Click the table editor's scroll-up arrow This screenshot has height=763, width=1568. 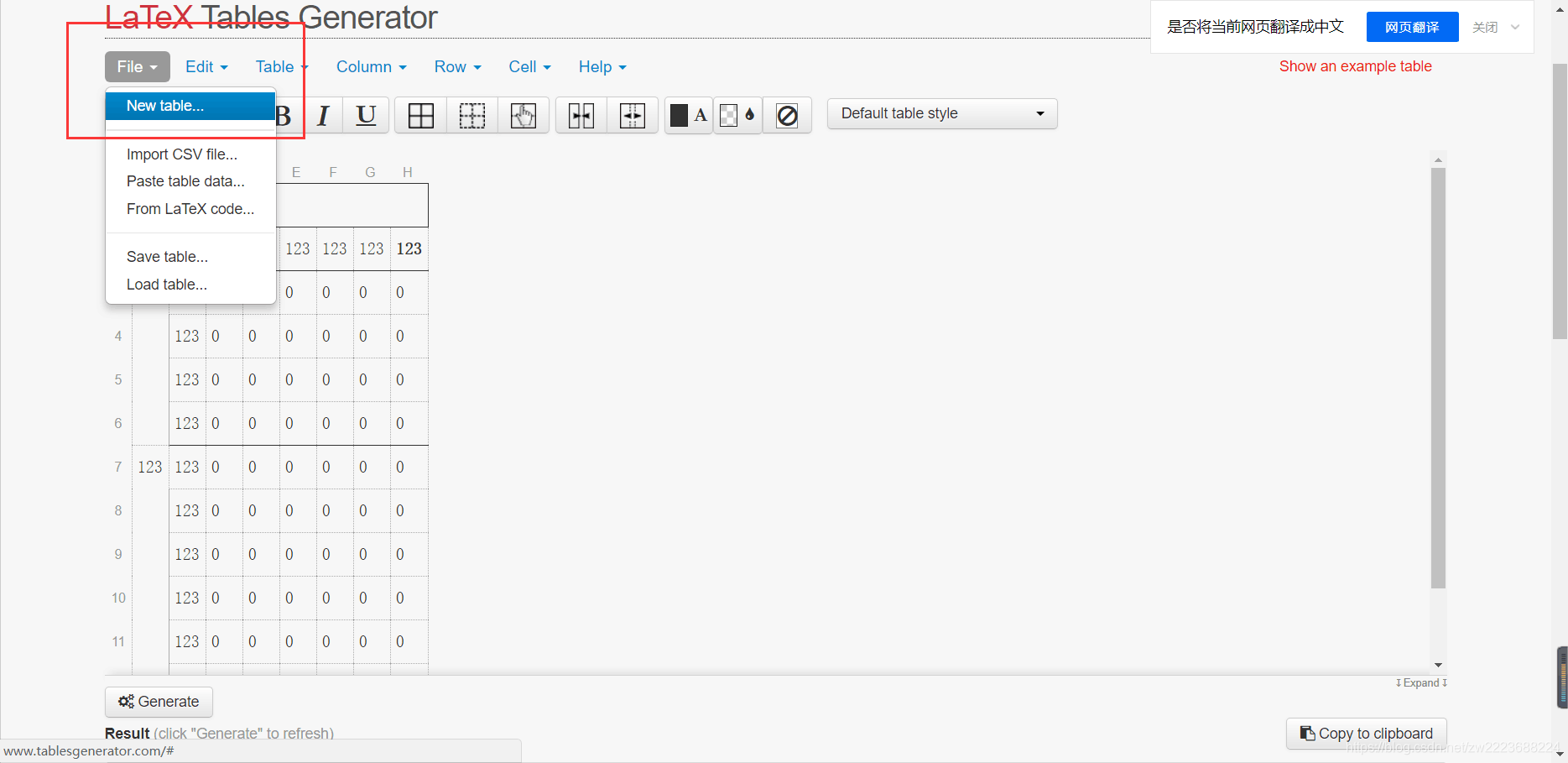tap(1438, 159)
